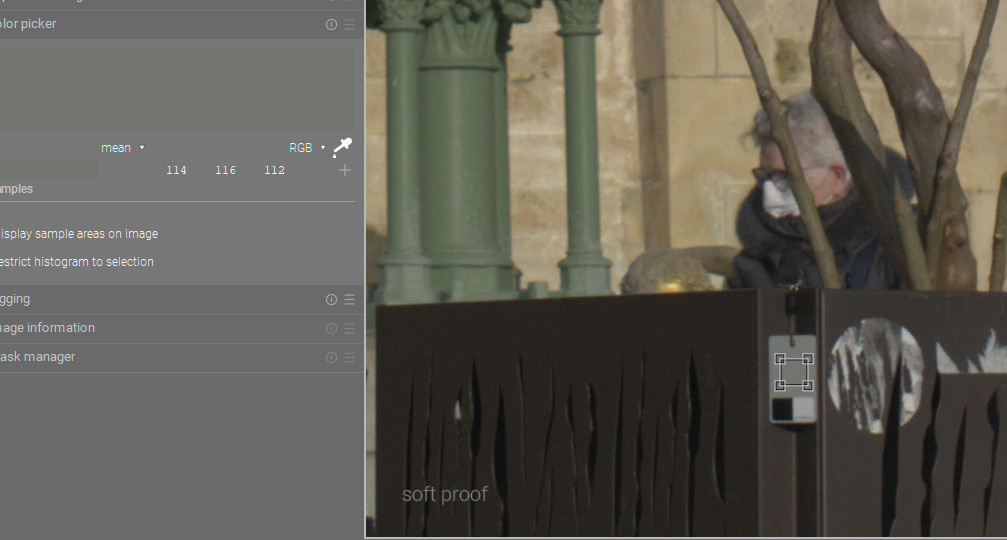Expand the image information module

point(100,328)
